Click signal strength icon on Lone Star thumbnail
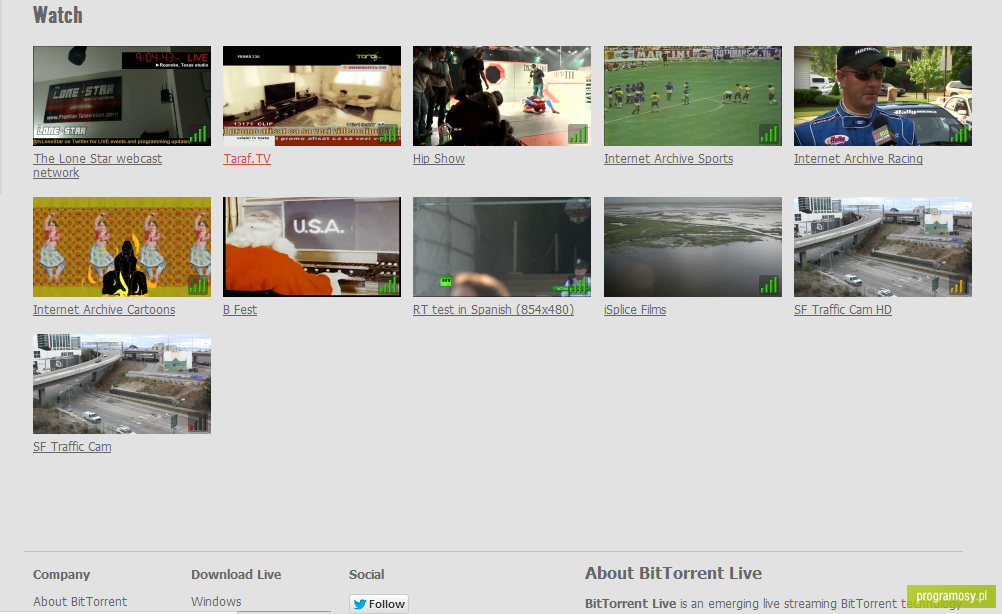The image size is (1002, 614). [198, 134]
